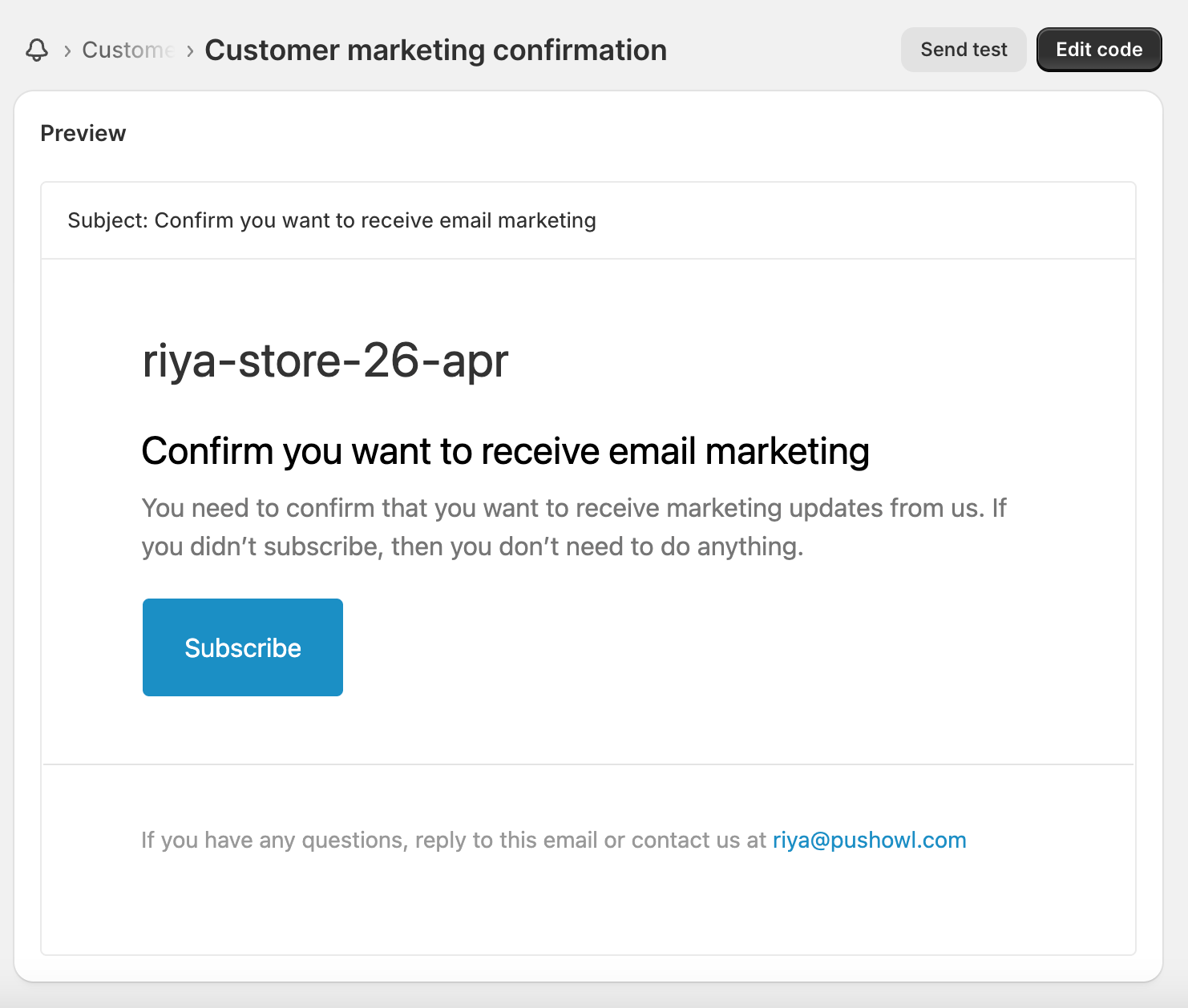Click the riya-store-26-apr store name

(325, 360)
